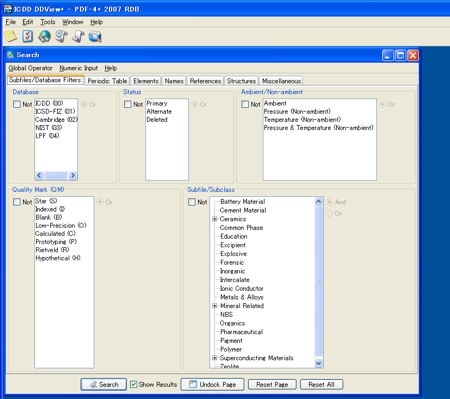Expand the Mineral Related tree node
The width and height of the screenshot is (450, 399).
point(215,306)
